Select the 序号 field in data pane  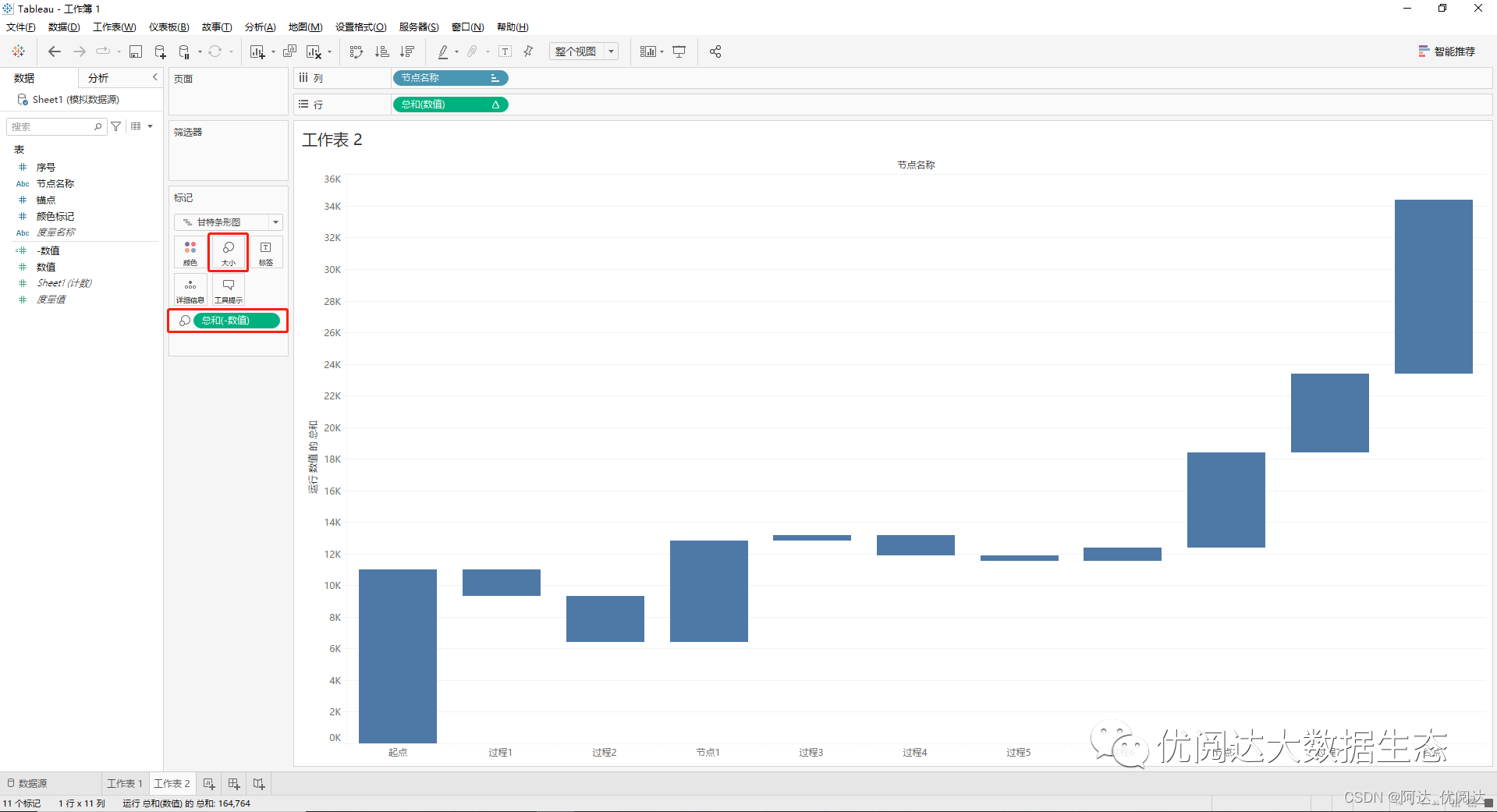[x=45, y=167]
